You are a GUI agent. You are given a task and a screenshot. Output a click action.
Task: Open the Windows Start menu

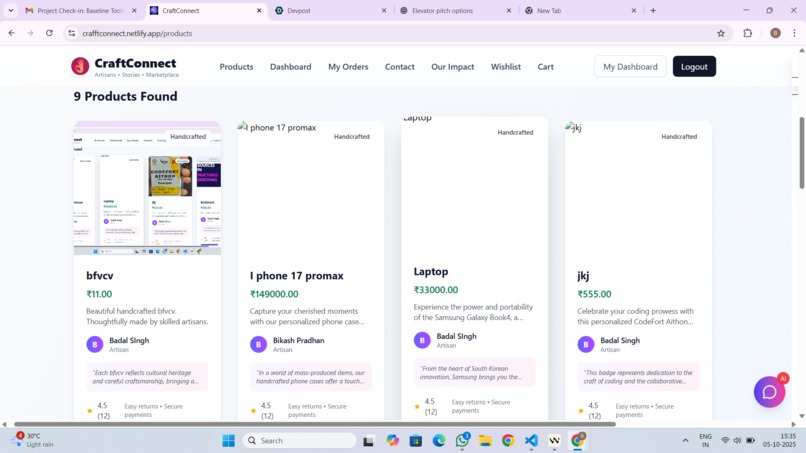(x=228, y=441)
